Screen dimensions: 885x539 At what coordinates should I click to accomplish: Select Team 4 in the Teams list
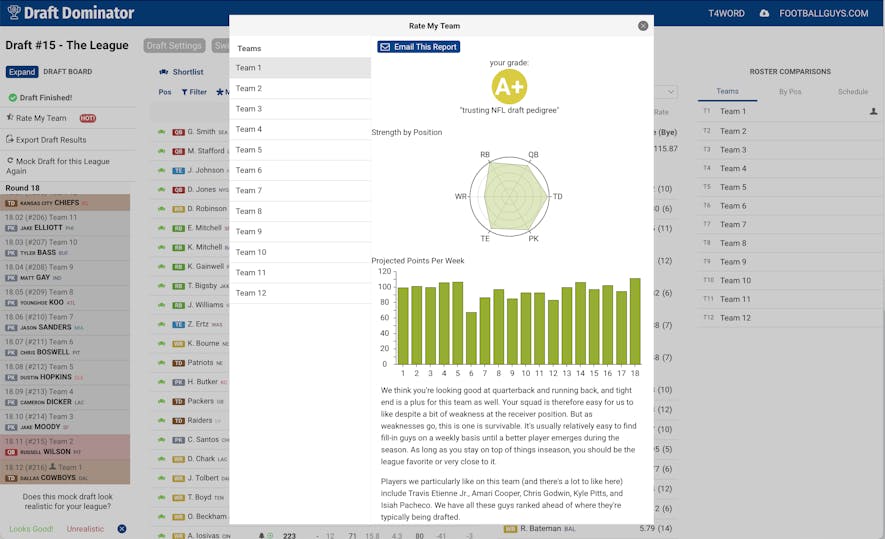point(300,129)
